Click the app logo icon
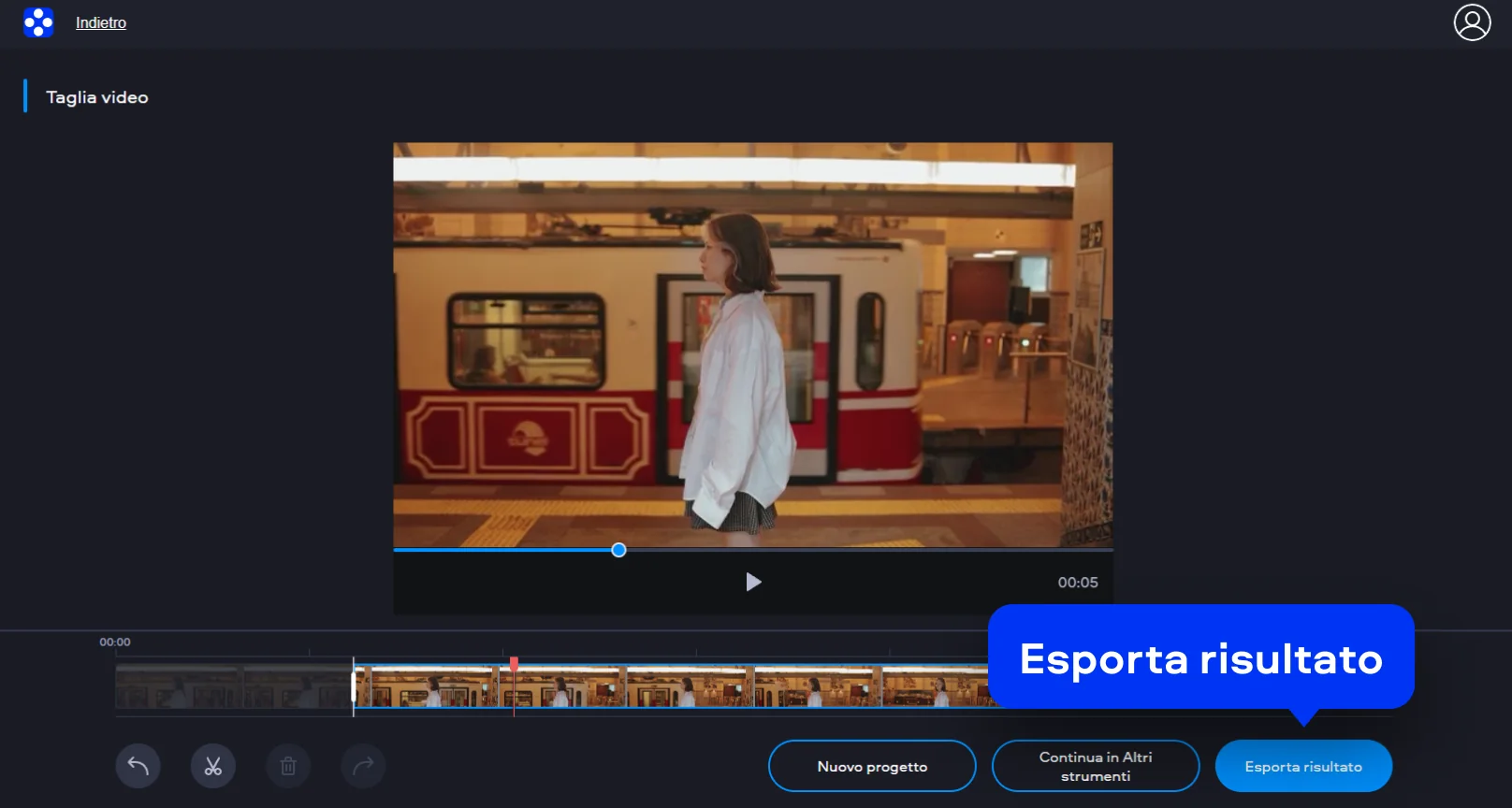Image resolution: width=1512 pixels, height=808 pixels. (38, 22)
